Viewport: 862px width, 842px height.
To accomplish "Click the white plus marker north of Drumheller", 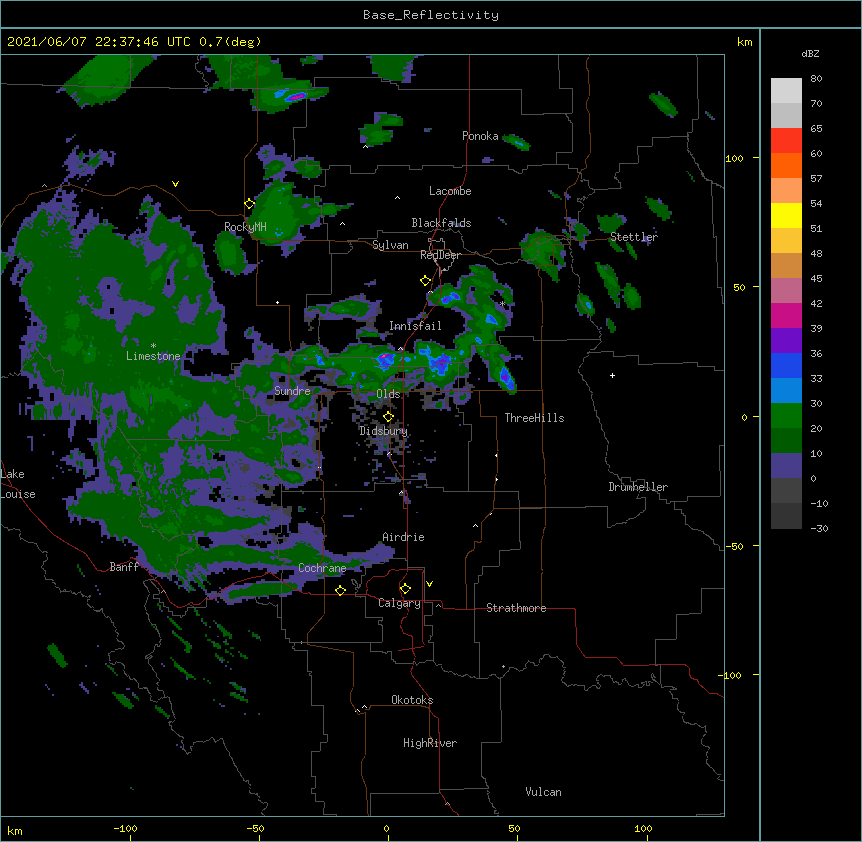I will 612,375.
